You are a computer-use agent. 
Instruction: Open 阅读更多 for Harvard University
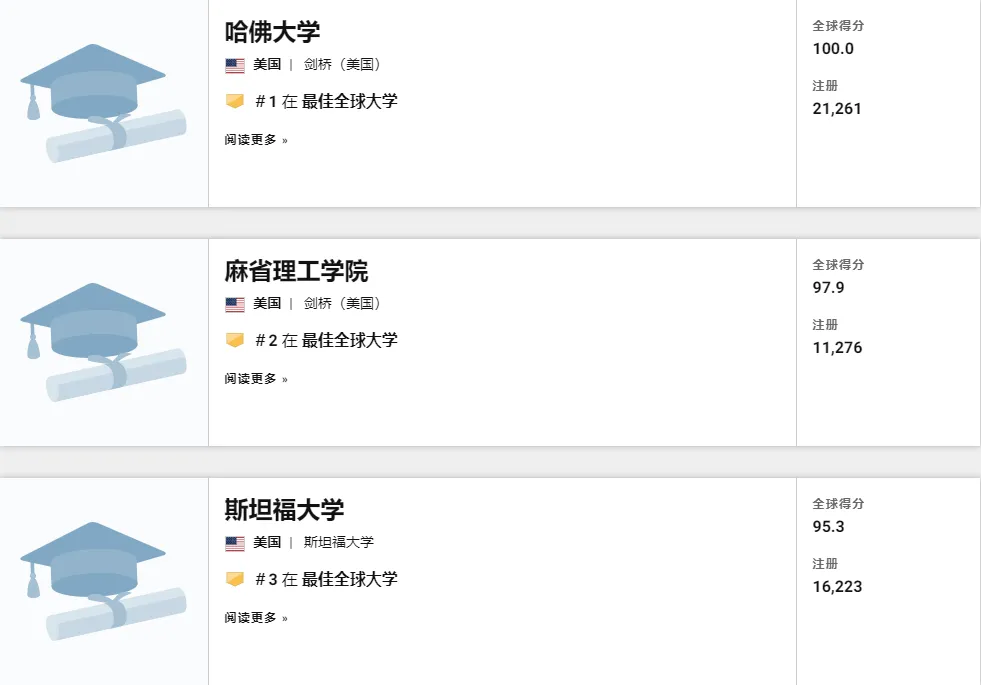(x=256, y=140)
